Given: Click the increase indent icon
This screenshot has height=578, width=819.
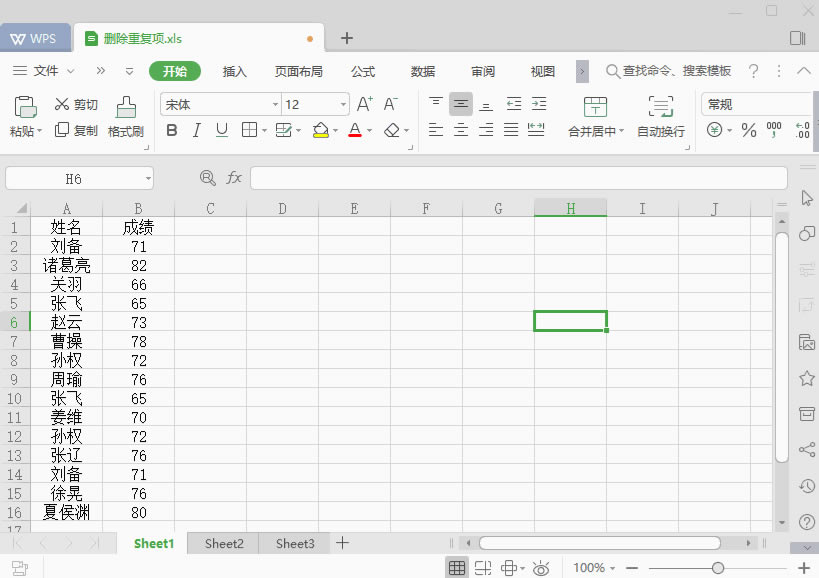Looking at the screenshot, I should click(x=538, y=104).
